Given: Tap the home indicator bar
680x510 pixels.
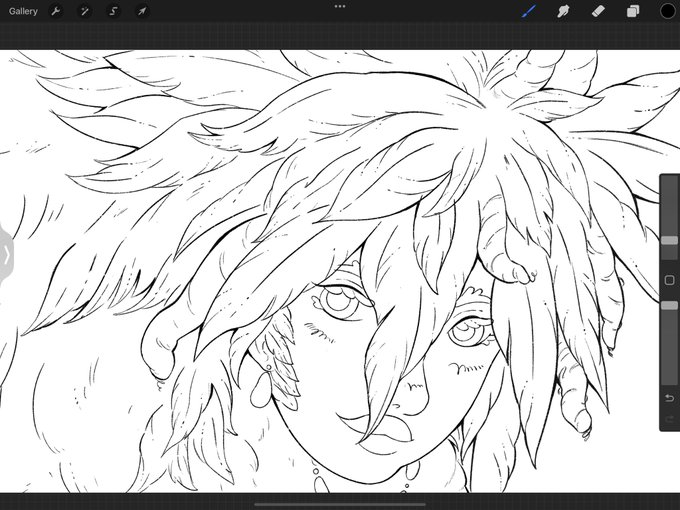Looking at the screenshot, I should pos(340,504).
